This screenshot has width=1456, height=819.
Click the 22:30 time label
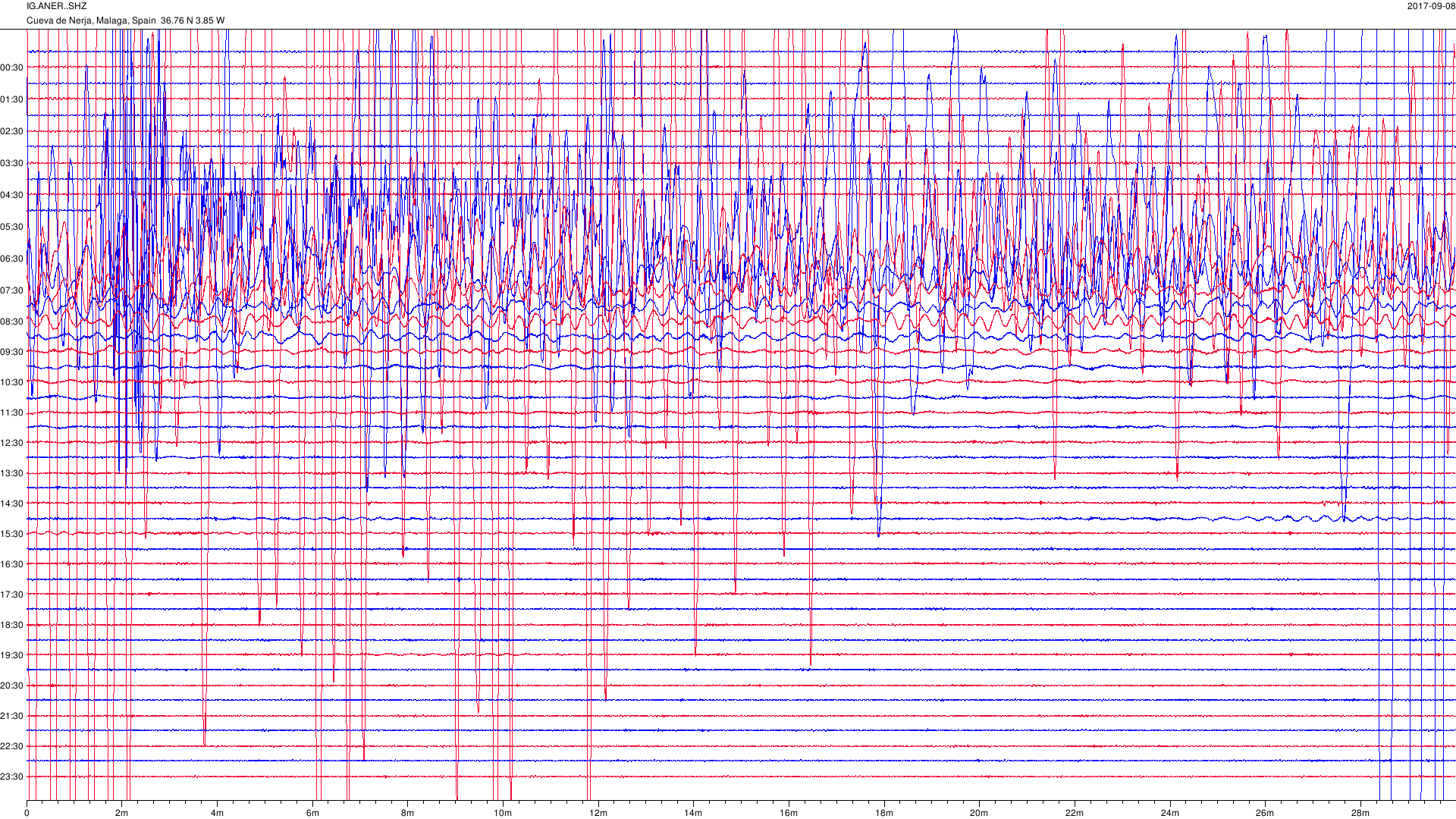click(12, 746)
